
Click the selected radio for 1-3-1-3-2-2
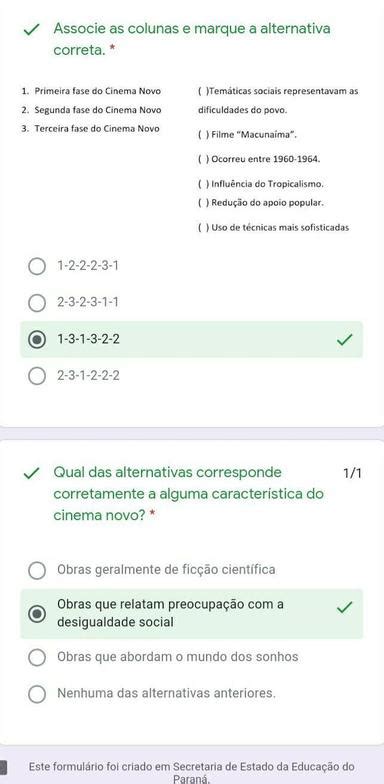[37, 340]
